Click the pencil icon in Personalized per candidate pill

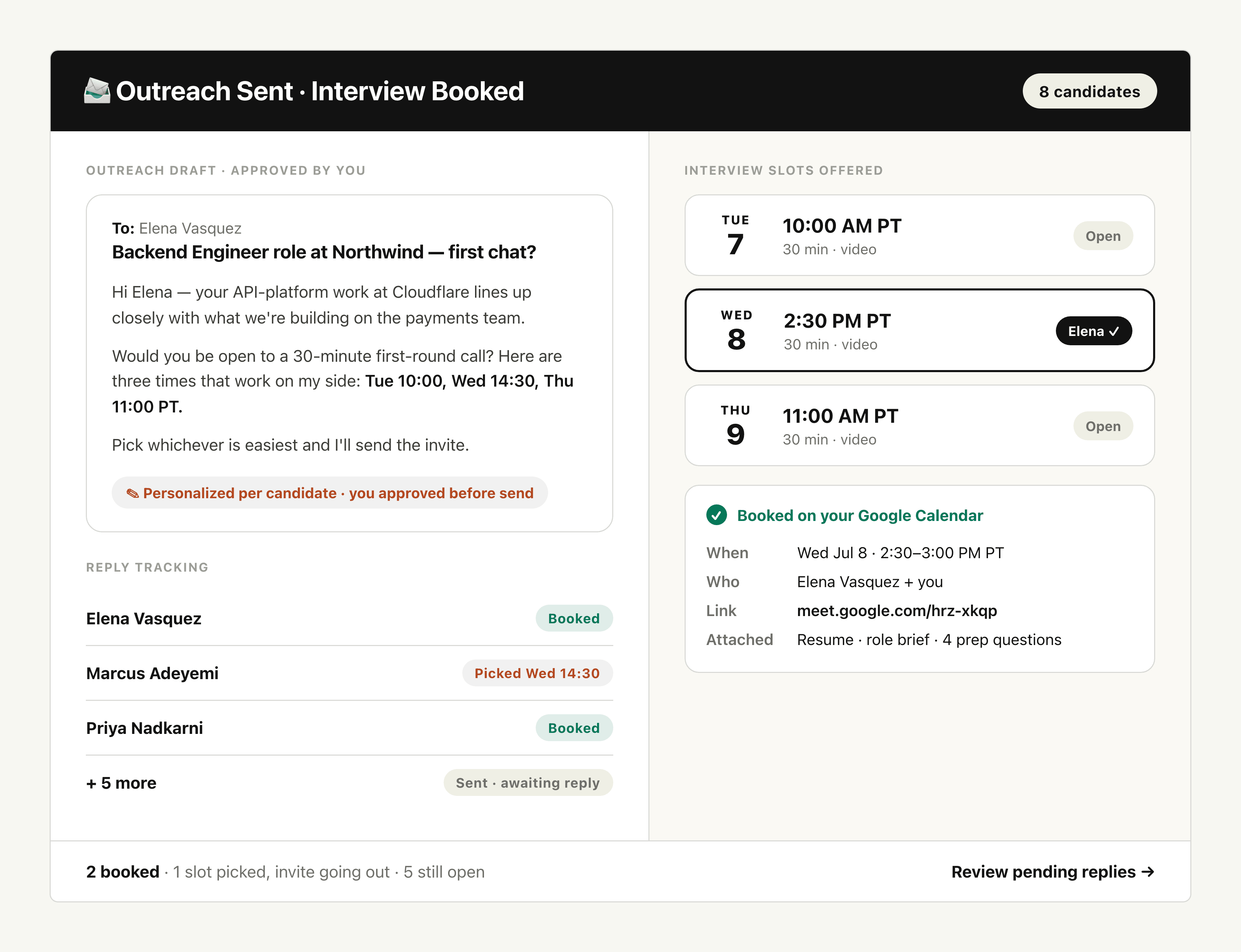[x=133, y=493]
